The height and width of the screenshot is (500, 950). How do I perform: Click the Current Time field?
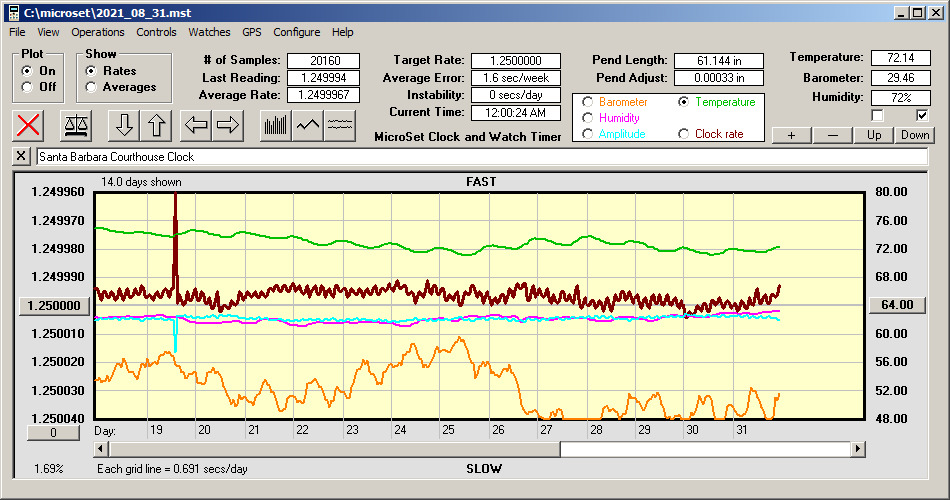tap(516, 112)
